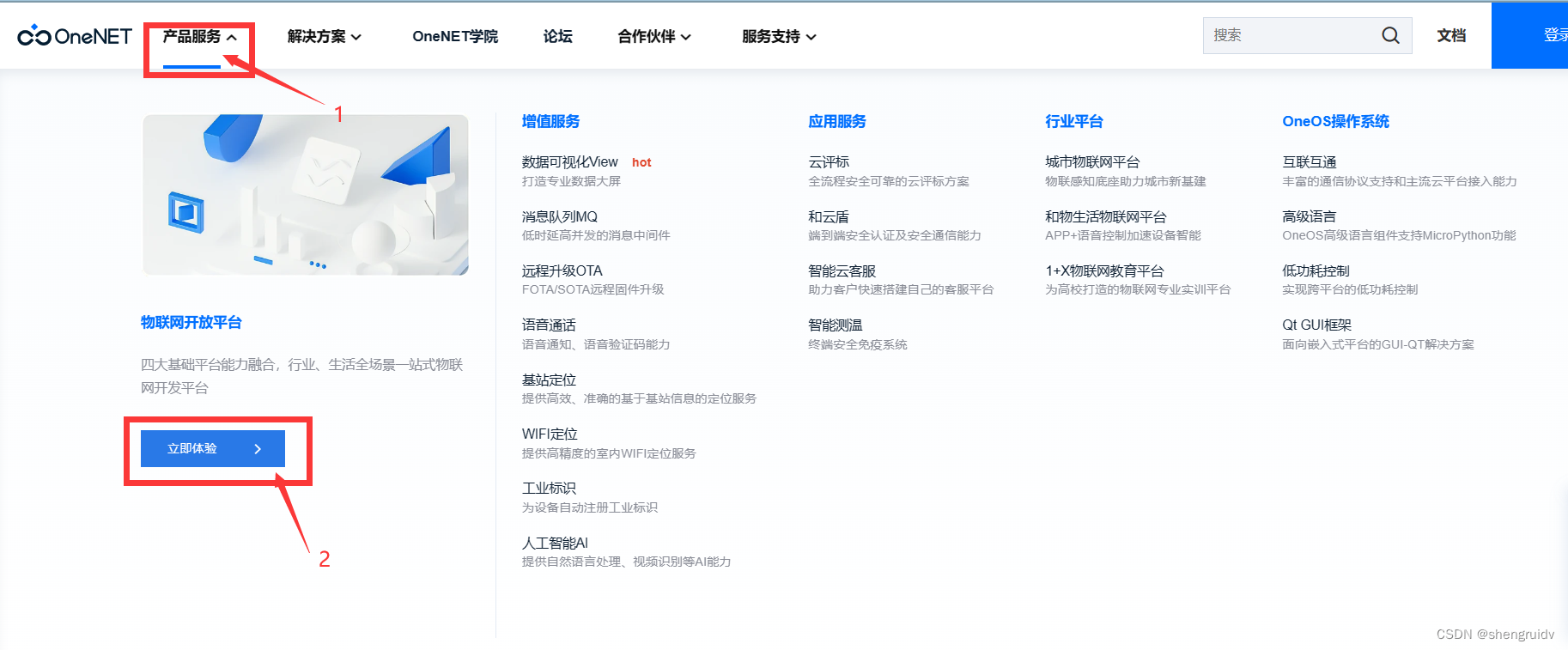Image resolution: width=1568 pixels, height=650 pixels.
Task: Open 数据可视化View service
Action: coord(570,161)
